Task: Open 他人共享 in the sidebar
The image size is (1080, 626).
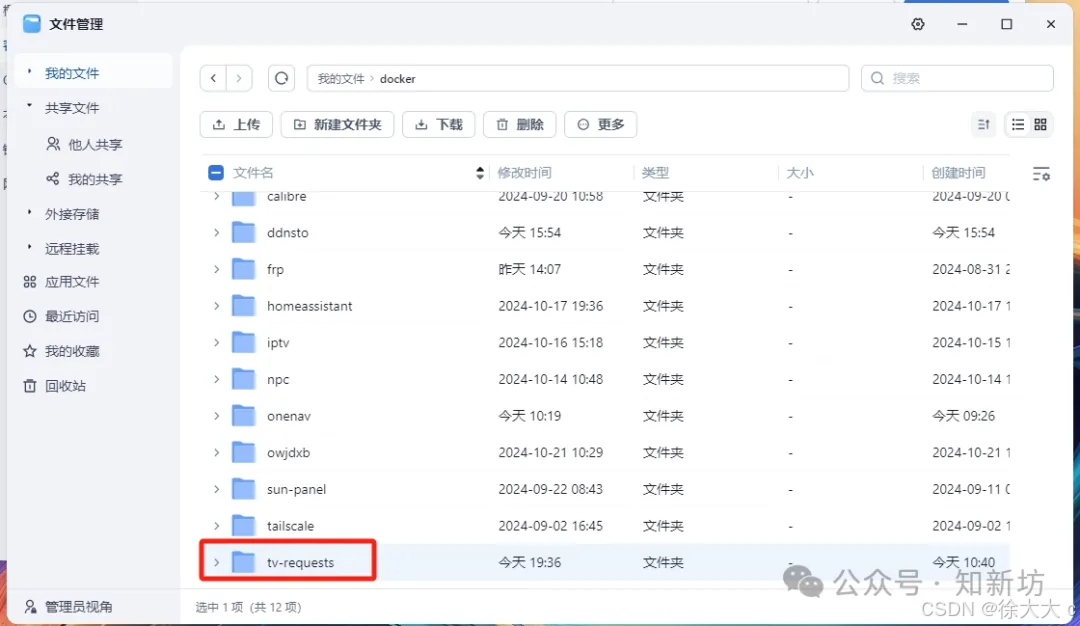Action: pyautogui.click(x=94, y=145)
